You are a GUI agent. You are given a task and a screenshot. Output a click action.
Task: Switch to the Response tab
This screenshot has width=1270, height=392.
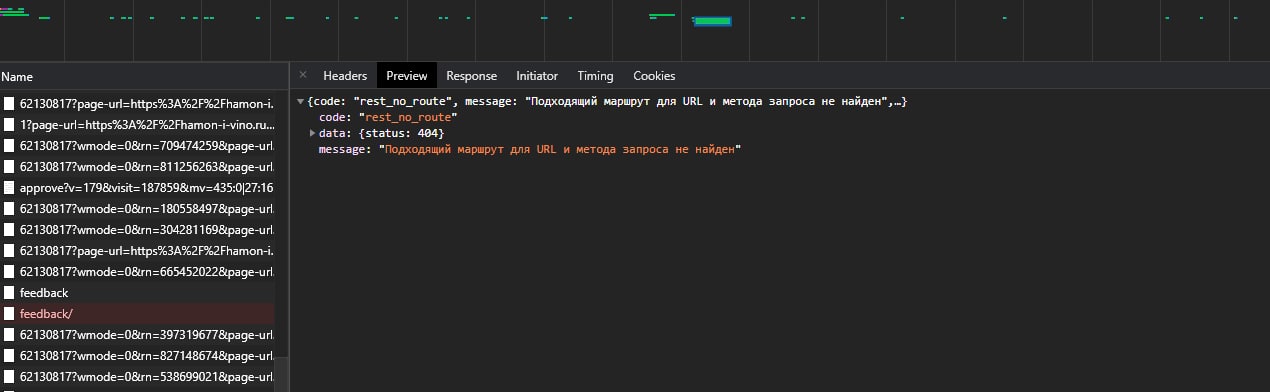tap(471, 75)
